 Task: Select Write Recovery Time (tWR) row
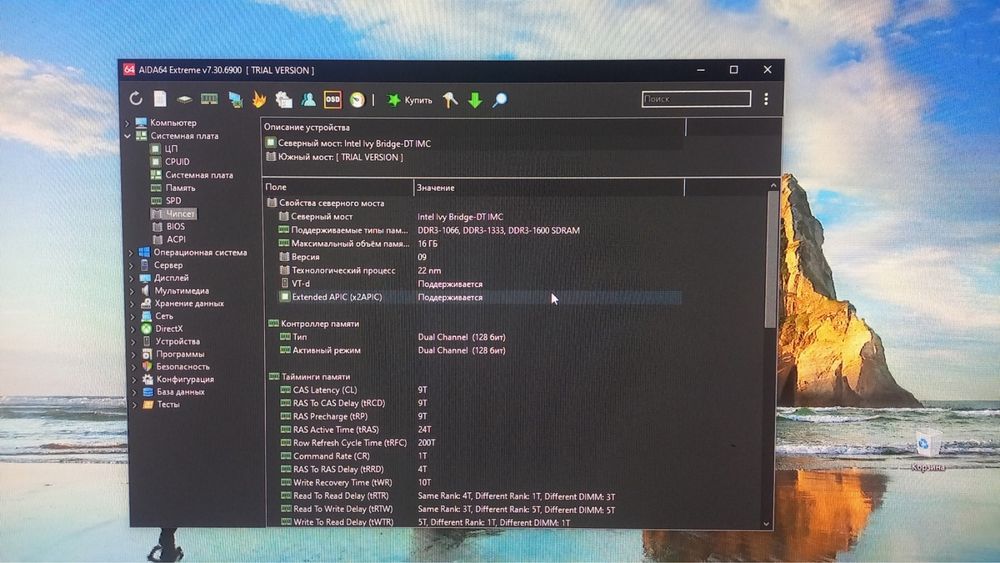pyautogui.click(x=481, y=483)
